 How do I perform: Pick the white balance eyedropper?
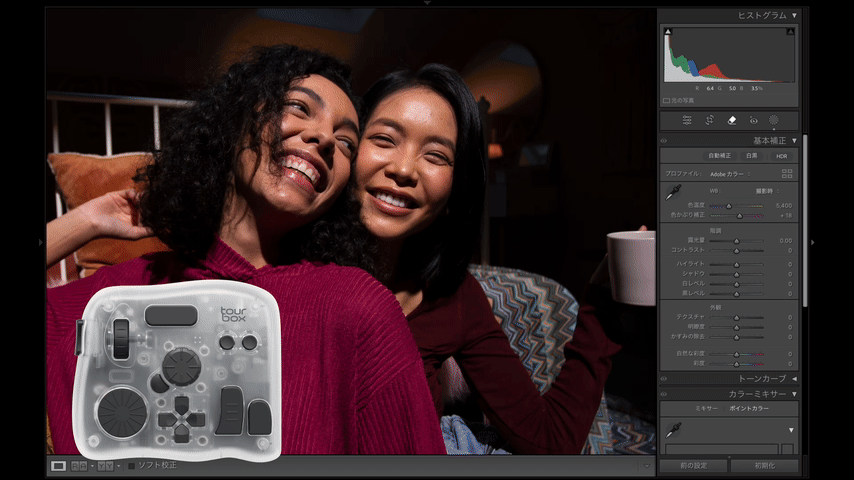pyautogui.click(x=673, y=191)
